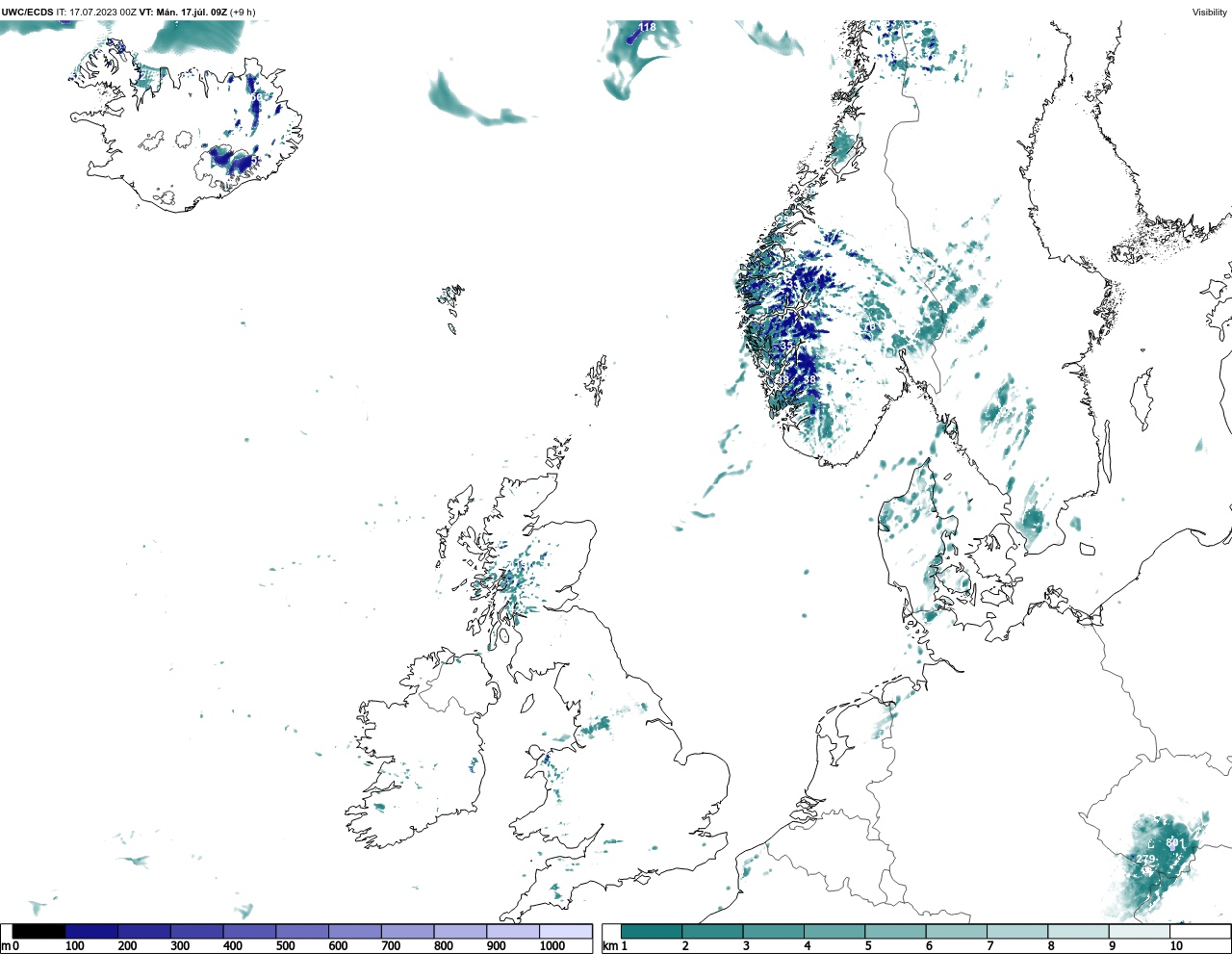Click the dark teal 1–2 km swatch
1232x954 pixels.
[652, 931]
